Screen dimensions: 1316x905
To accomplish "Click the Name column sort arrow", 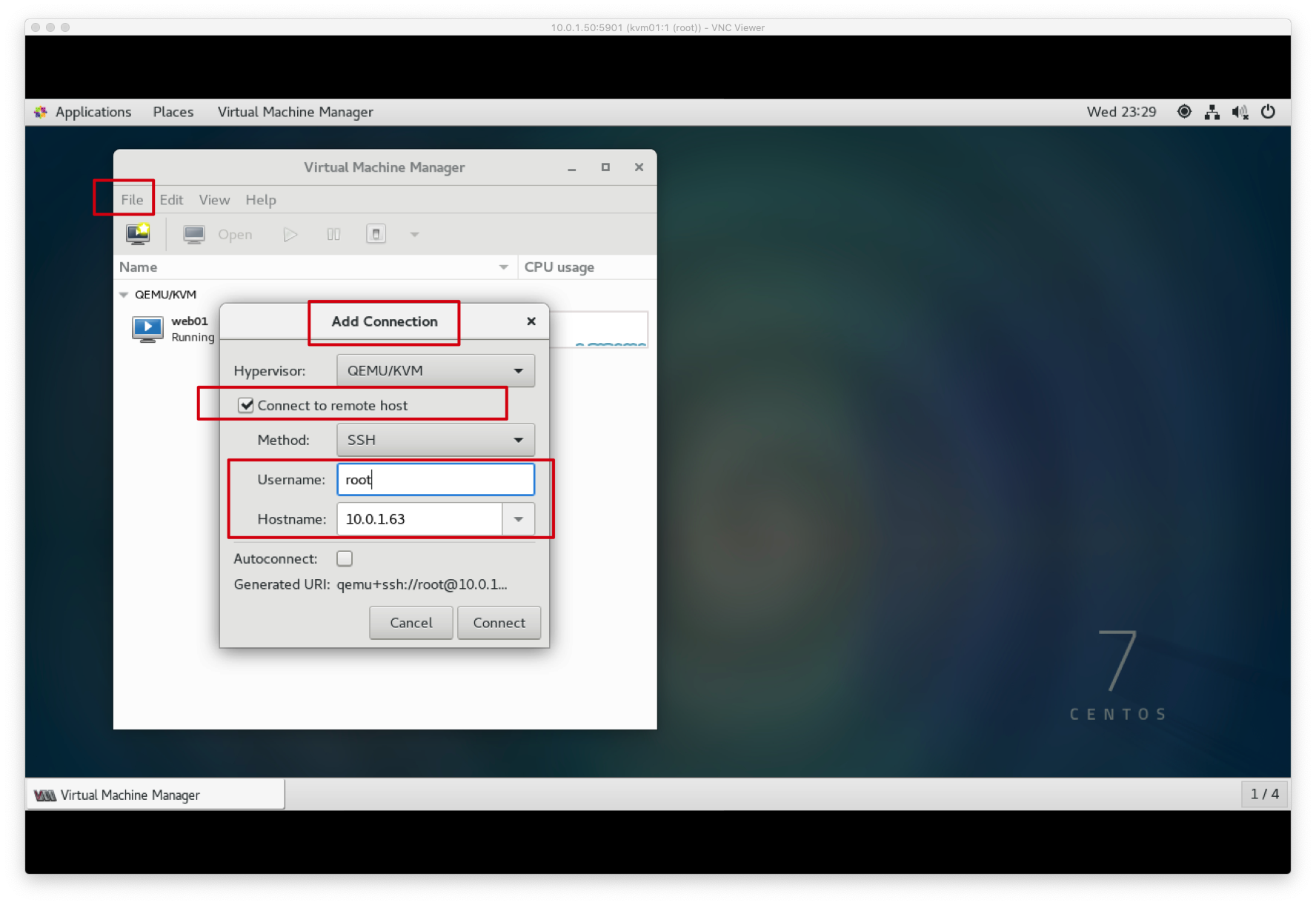I will pos(504,267).
